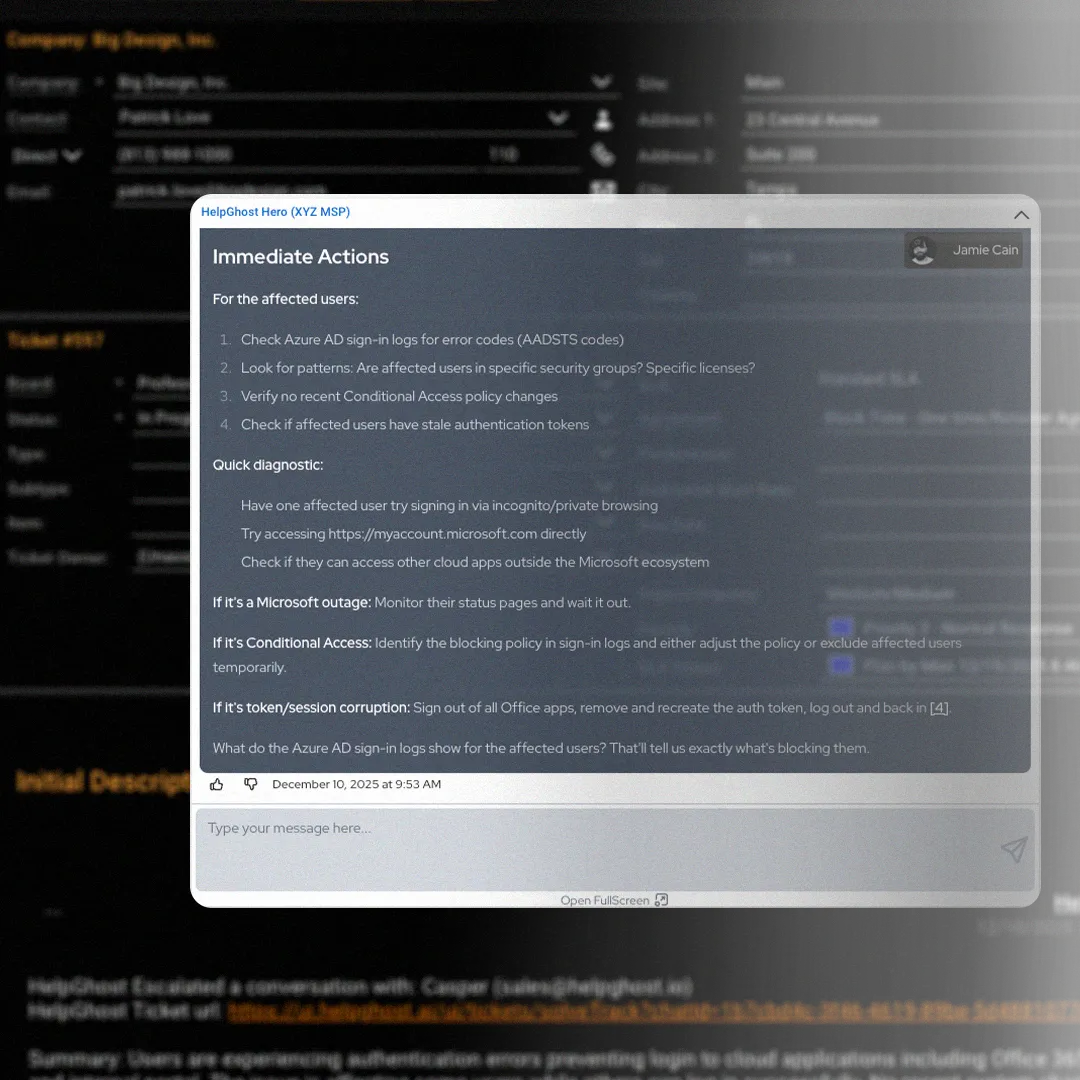Click the Jamie Cain user badge name
Image resolution: width=1080 pixels, height=1080 pixels.
click(985, 250)
